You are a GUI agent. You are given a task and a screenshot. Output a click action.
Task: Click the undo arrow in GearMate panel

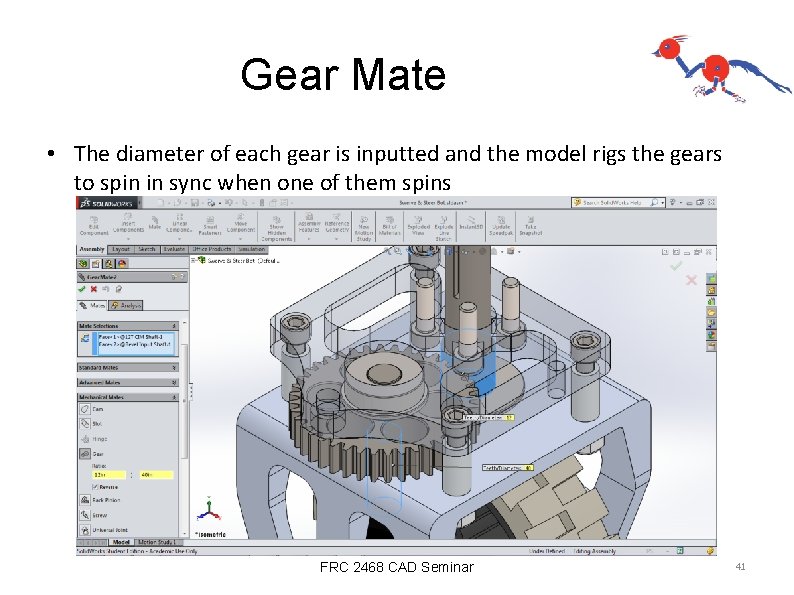click(x=106, y=289)
